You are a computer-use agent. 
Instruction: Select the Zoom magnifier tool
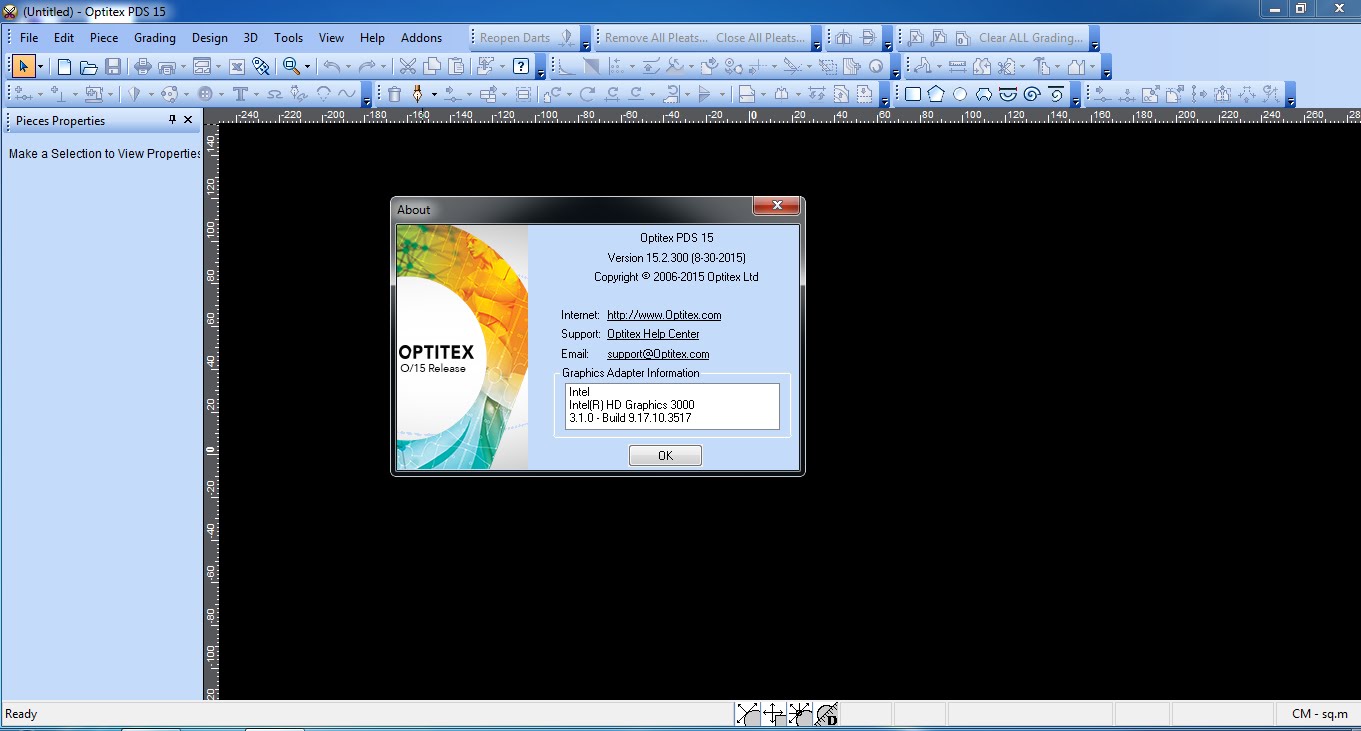291,67
